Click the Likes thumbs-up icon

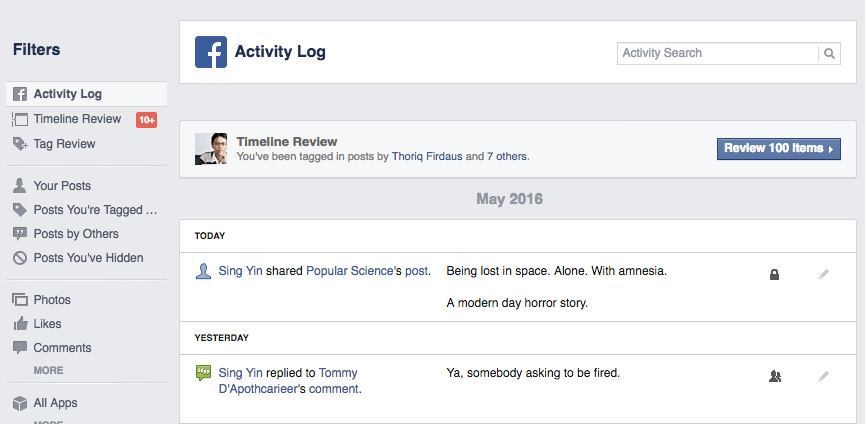pos(20,324)
